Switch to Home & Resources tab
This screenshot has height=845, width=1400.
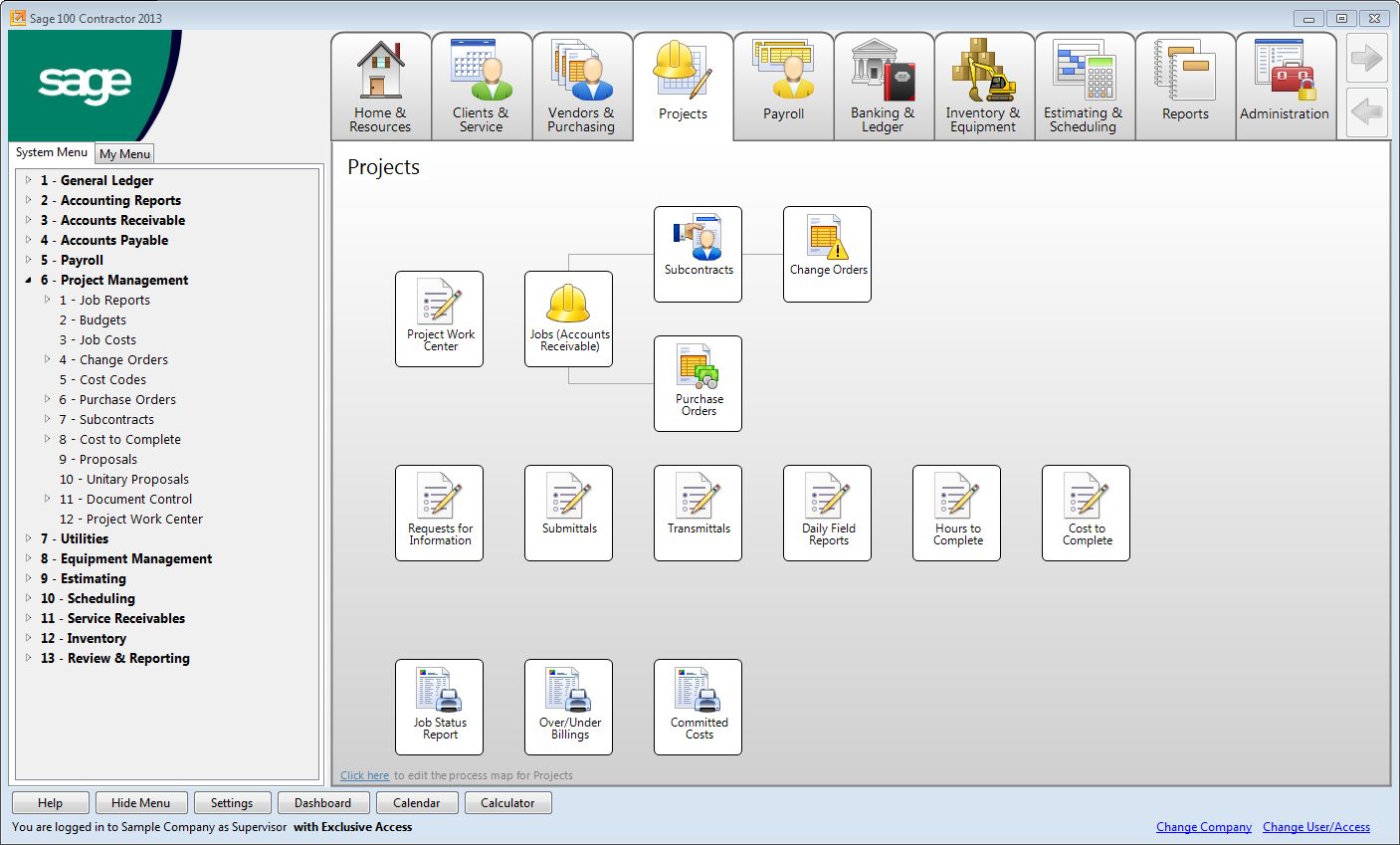click(381, 87)
